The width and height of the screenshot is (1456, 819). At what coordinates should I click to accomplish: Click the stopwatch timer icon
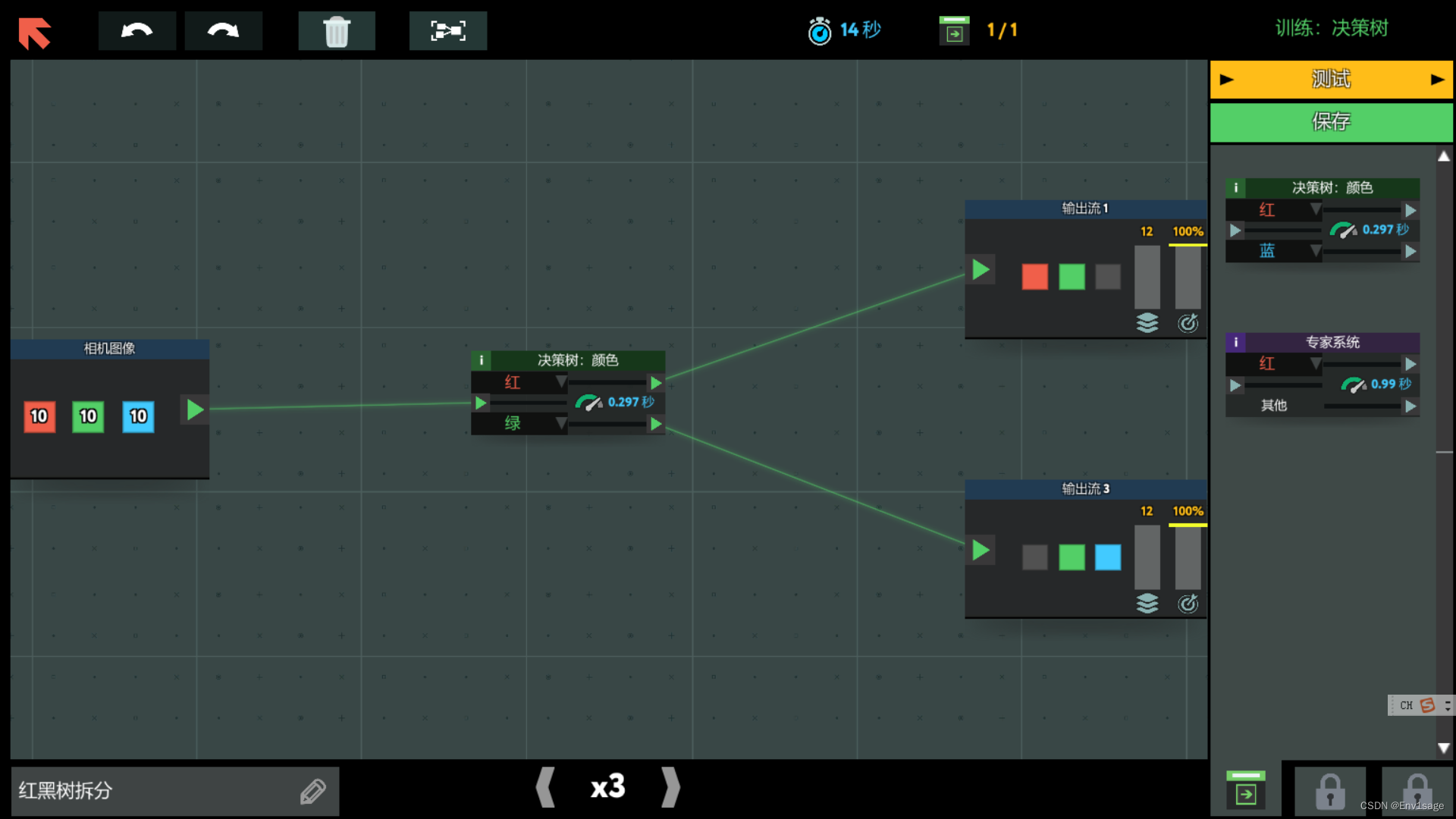819,31
